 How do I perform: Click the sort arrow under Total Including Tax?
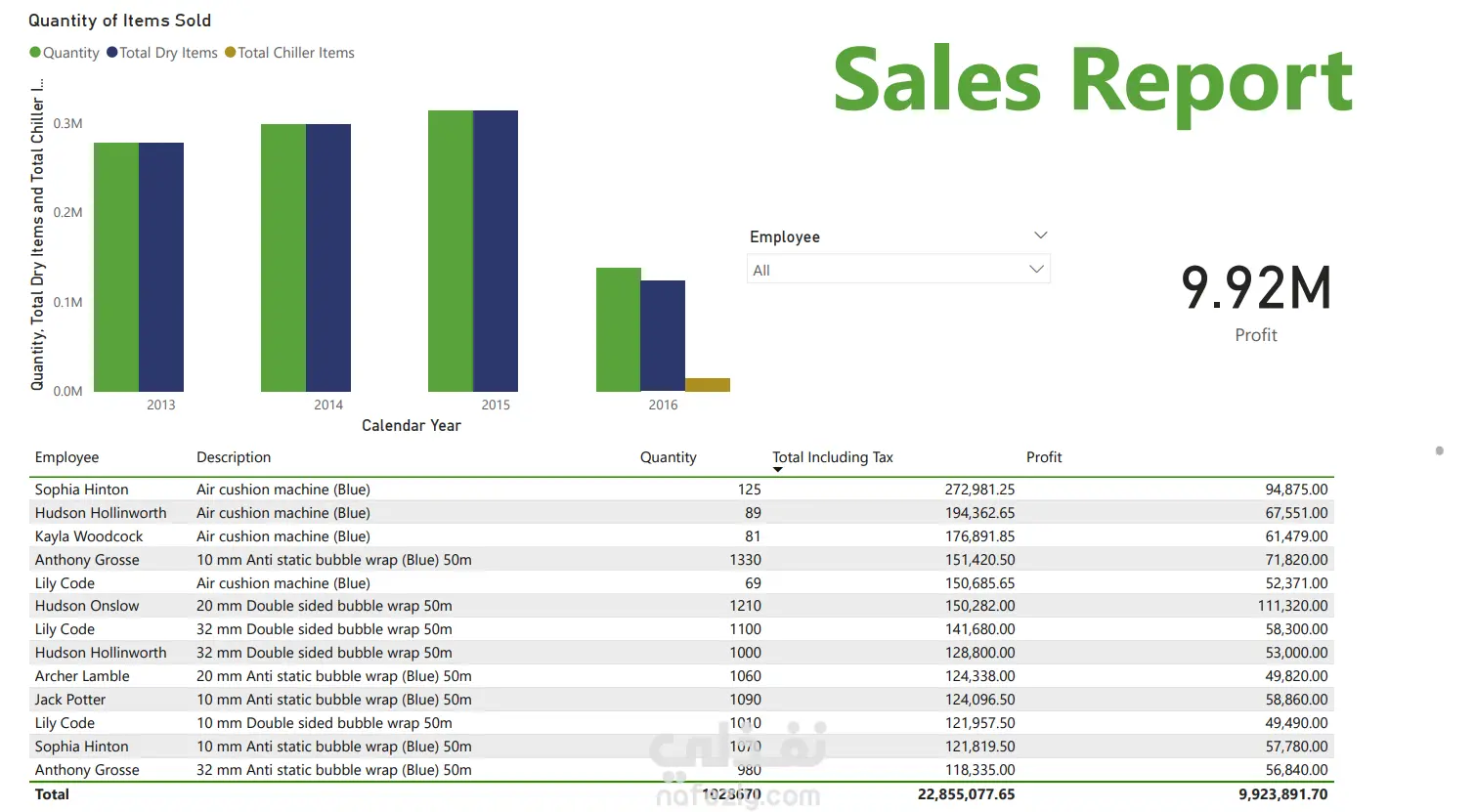coord(778,470)
